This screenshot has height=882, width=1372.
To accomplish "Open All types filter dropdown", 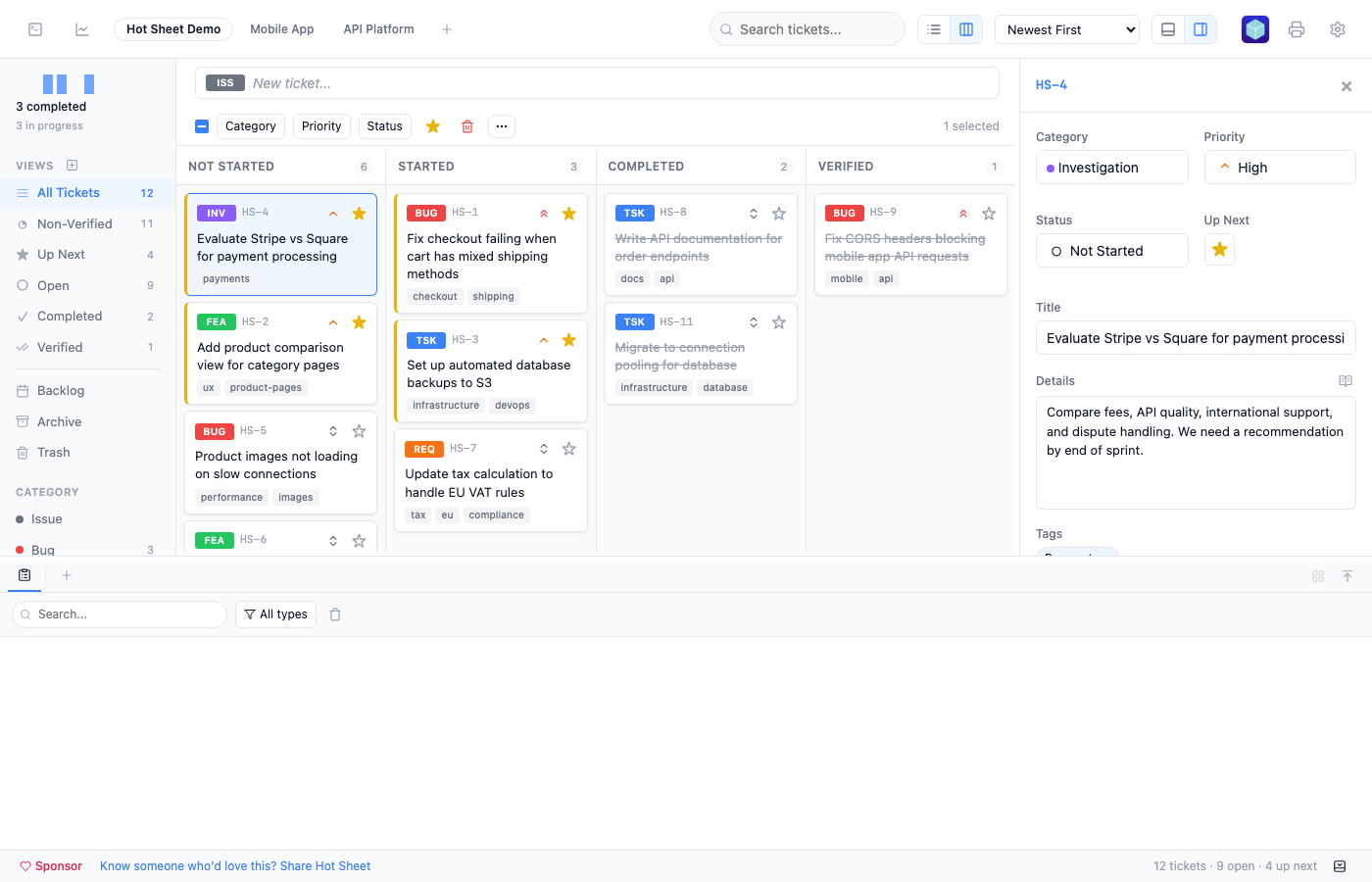I will coord(275,614).
